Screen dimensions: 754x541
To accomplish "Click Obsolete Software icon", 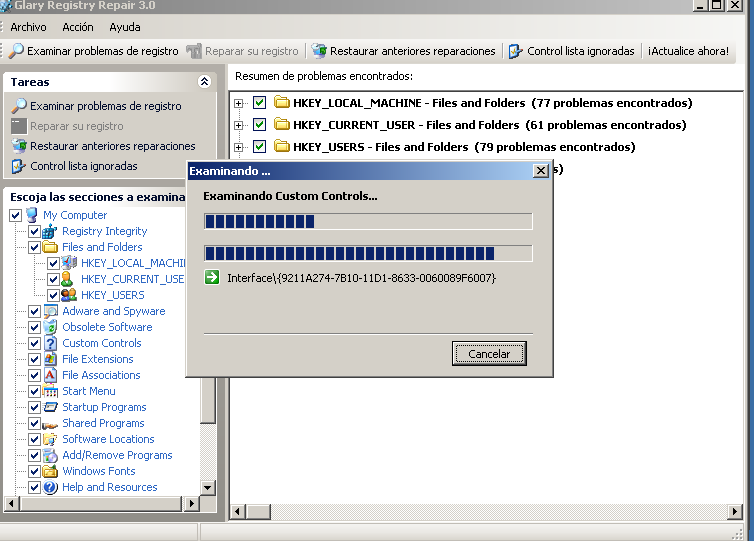I will pos(50,327).
